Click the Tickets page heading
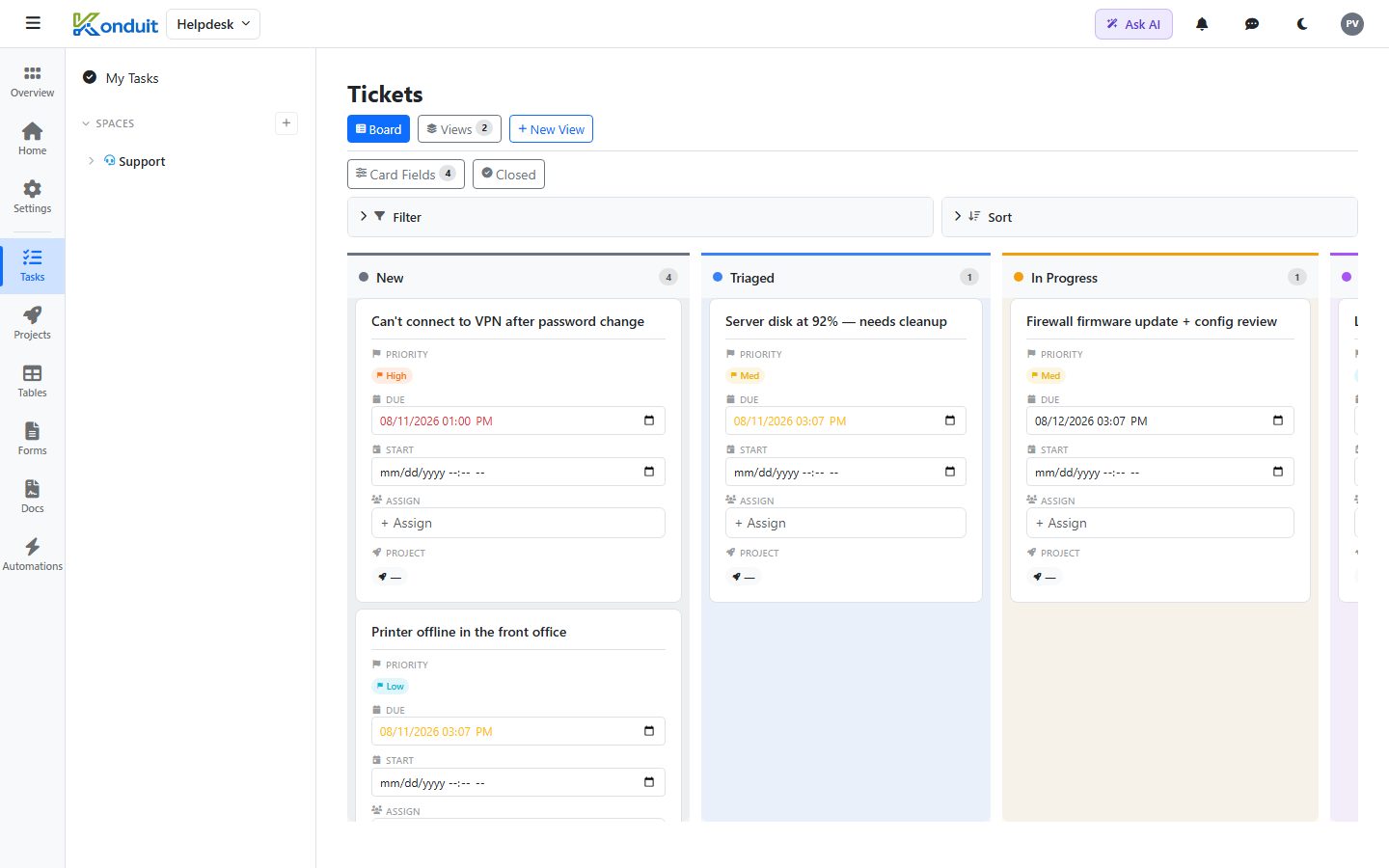 tap(385, 94)
